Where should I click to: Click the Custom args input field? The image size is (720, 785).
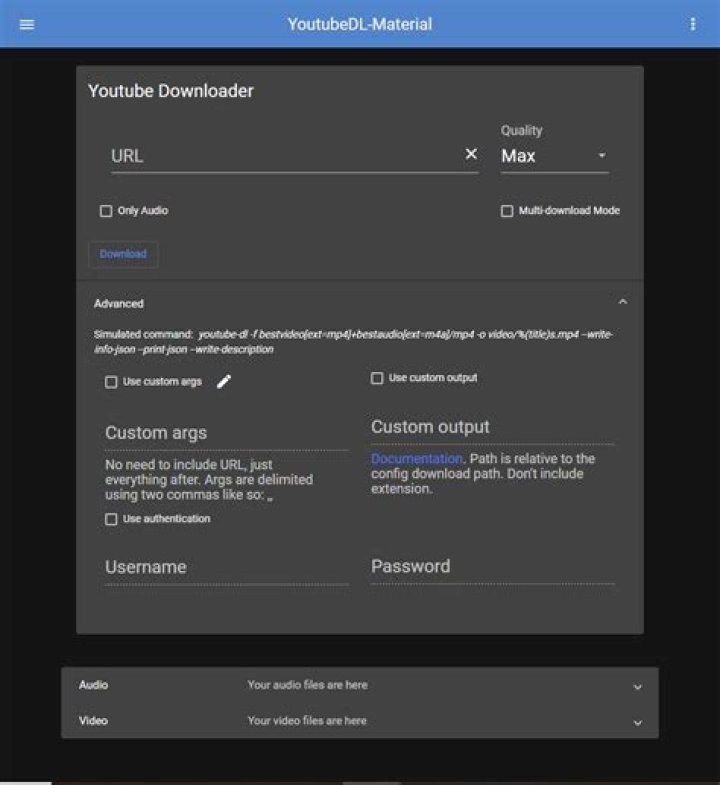227,434
